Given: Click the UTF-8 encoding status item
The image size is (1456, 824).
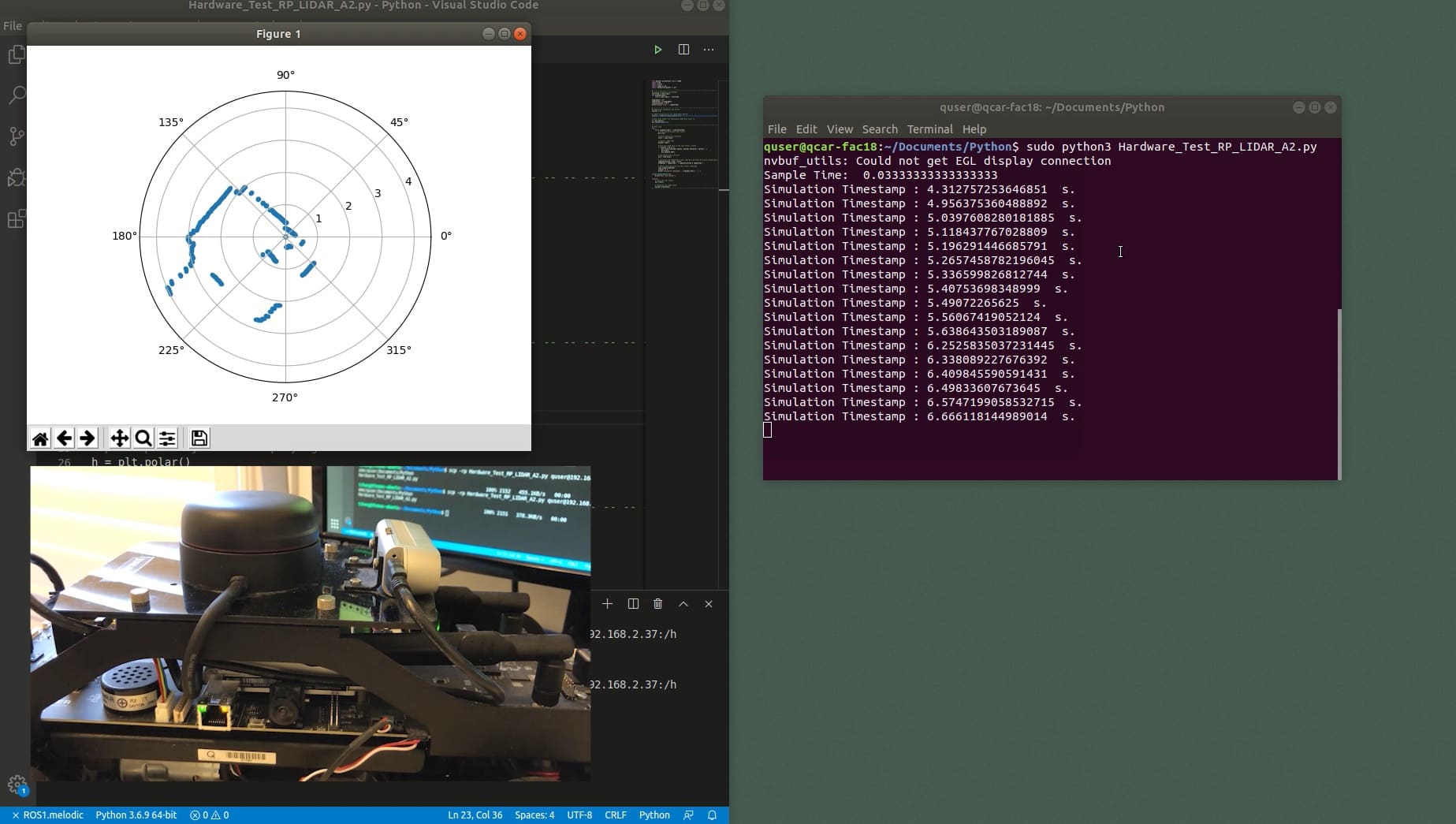Looking at the screenshot, I should click(579, 815).
